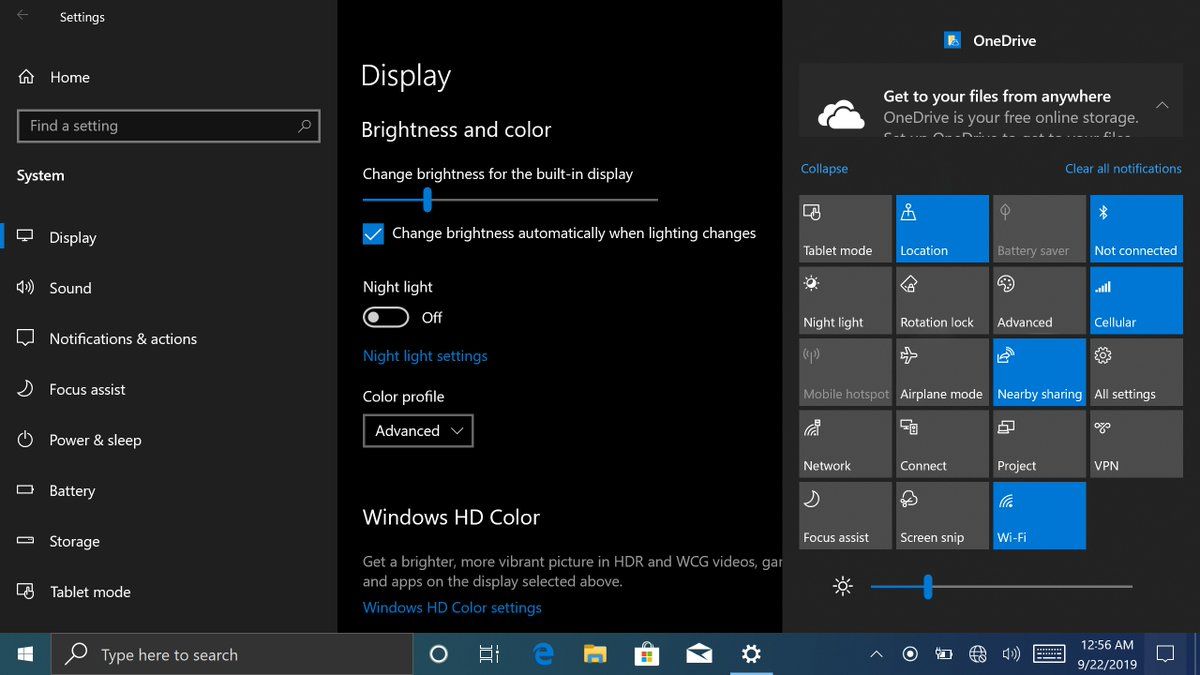The image size is (1200, 675).
Task: Open File Explorer from the taskbar
Action: [595, 654]
